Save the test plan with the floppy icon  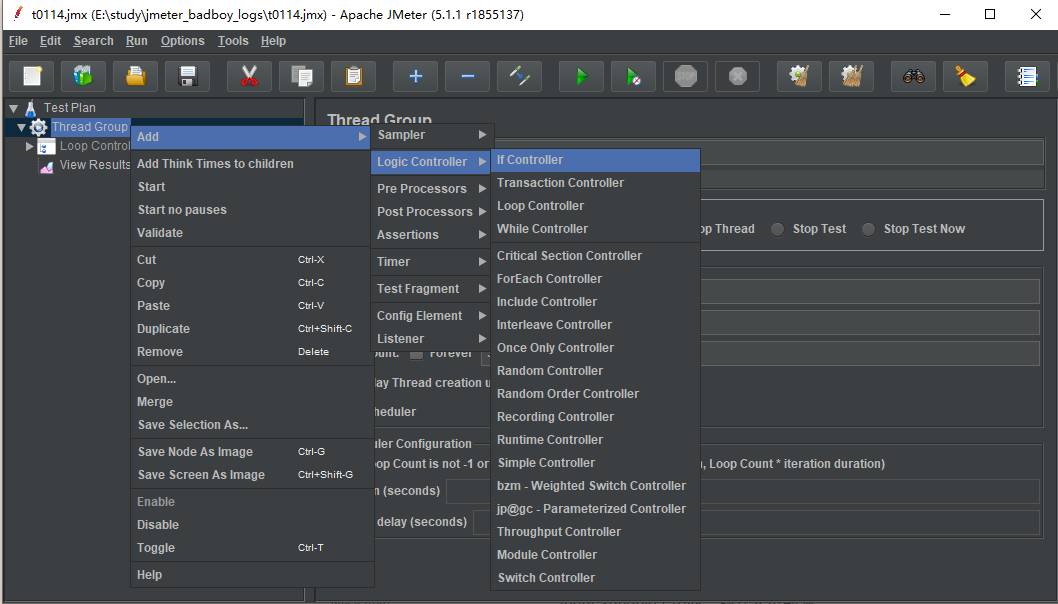click(188, 76)
